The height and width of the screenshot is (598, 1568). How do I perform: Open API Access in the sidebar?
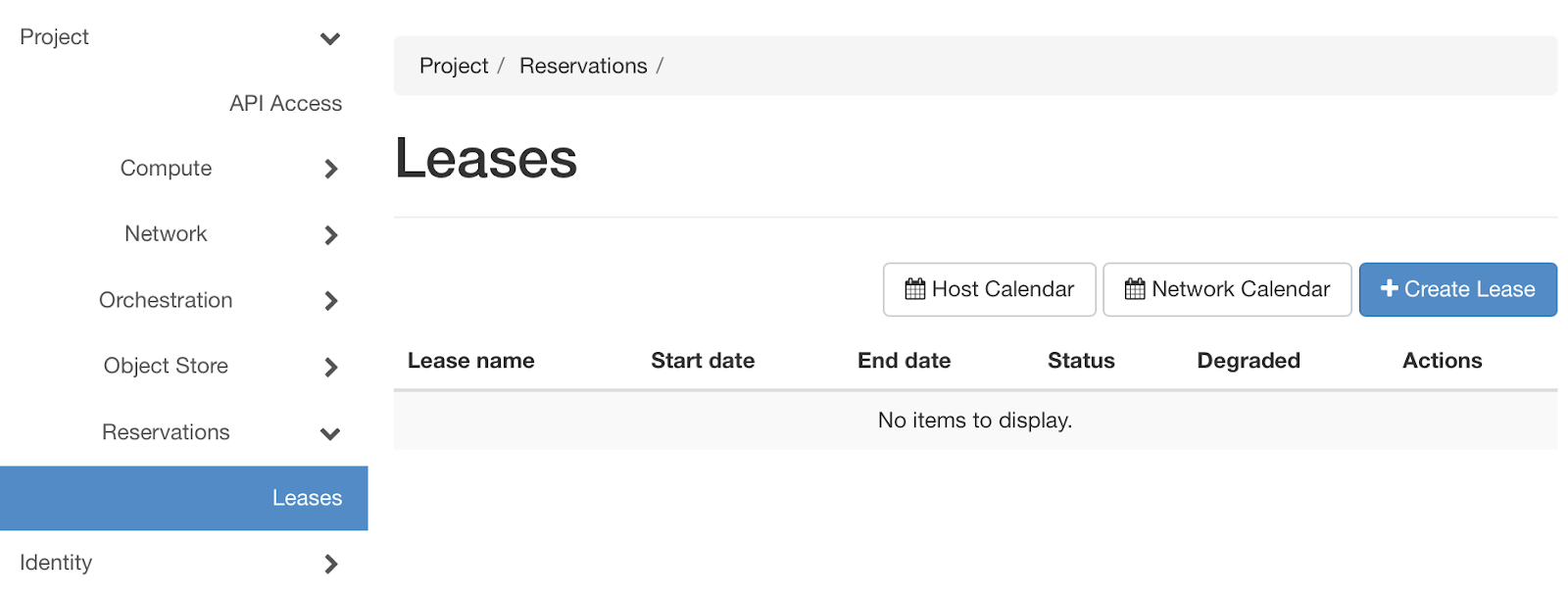(285, 104)
